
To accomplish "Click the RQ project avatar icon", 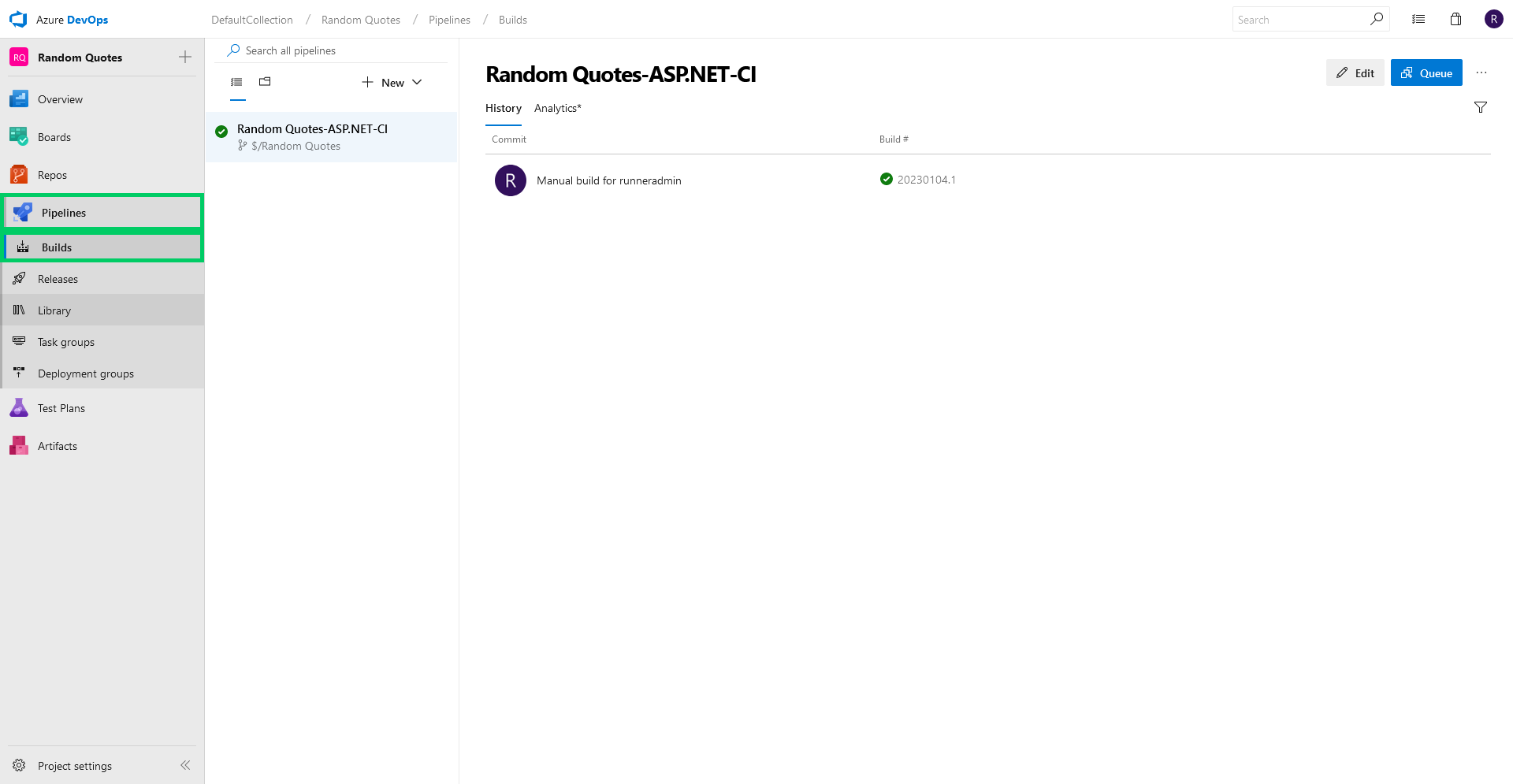I will (x=19, y=58).
